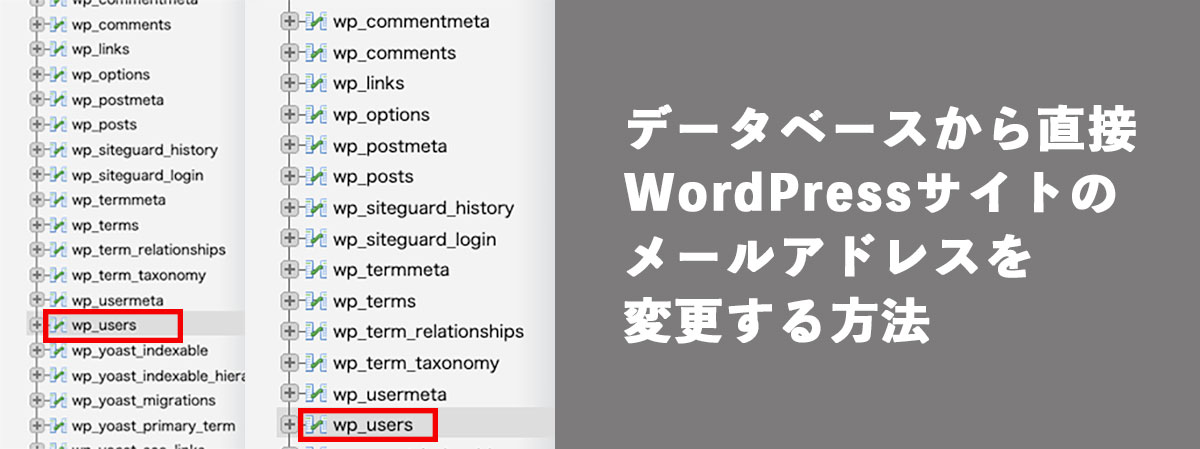Screen dimensions: 1200x449
Task: Expand wp_yoast_primary_term plus button
Action: pyautogui.click(x=38, y=425)
